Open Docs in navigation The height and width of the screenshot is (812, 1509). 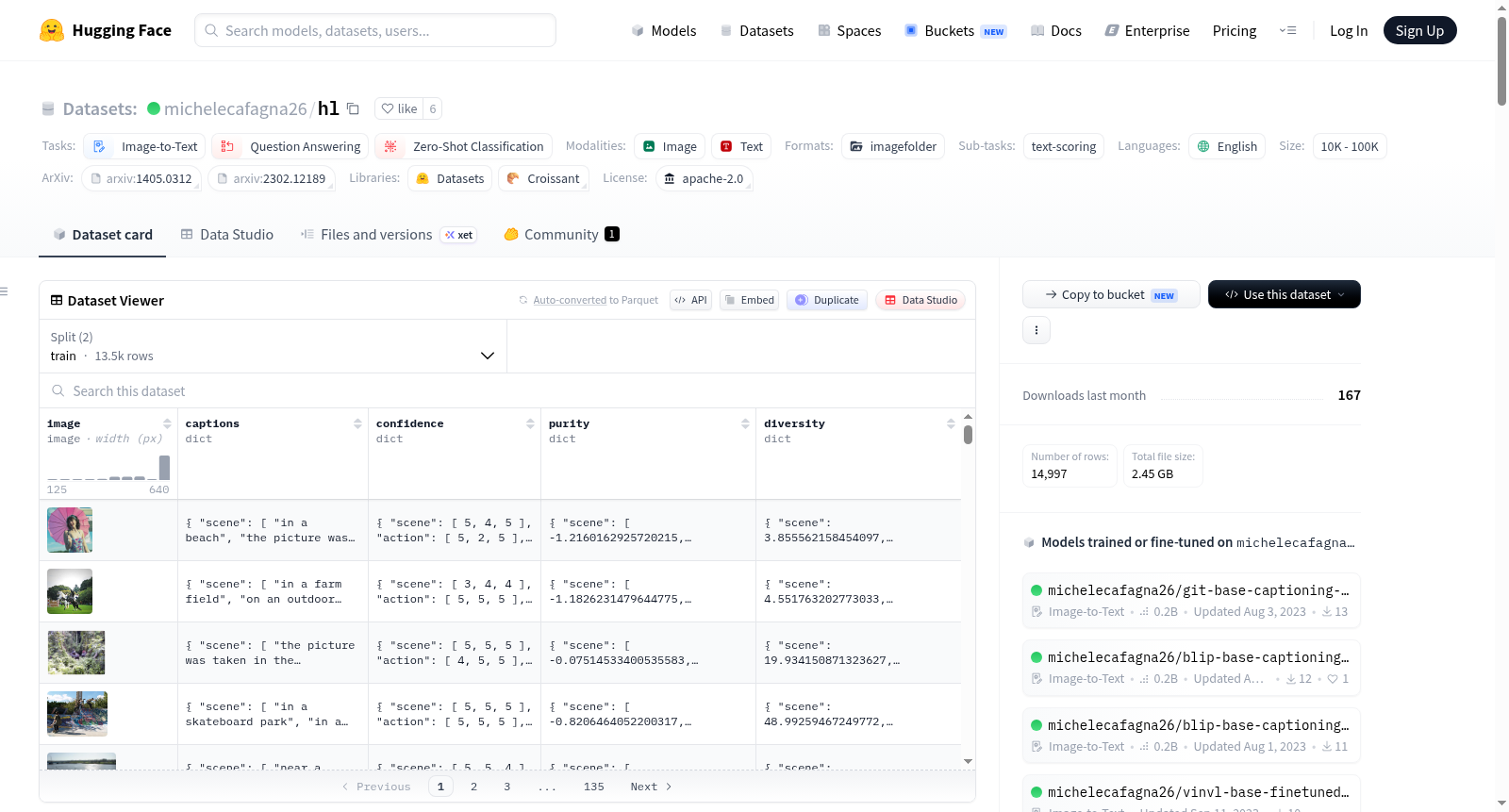[x=1056, y=31]
